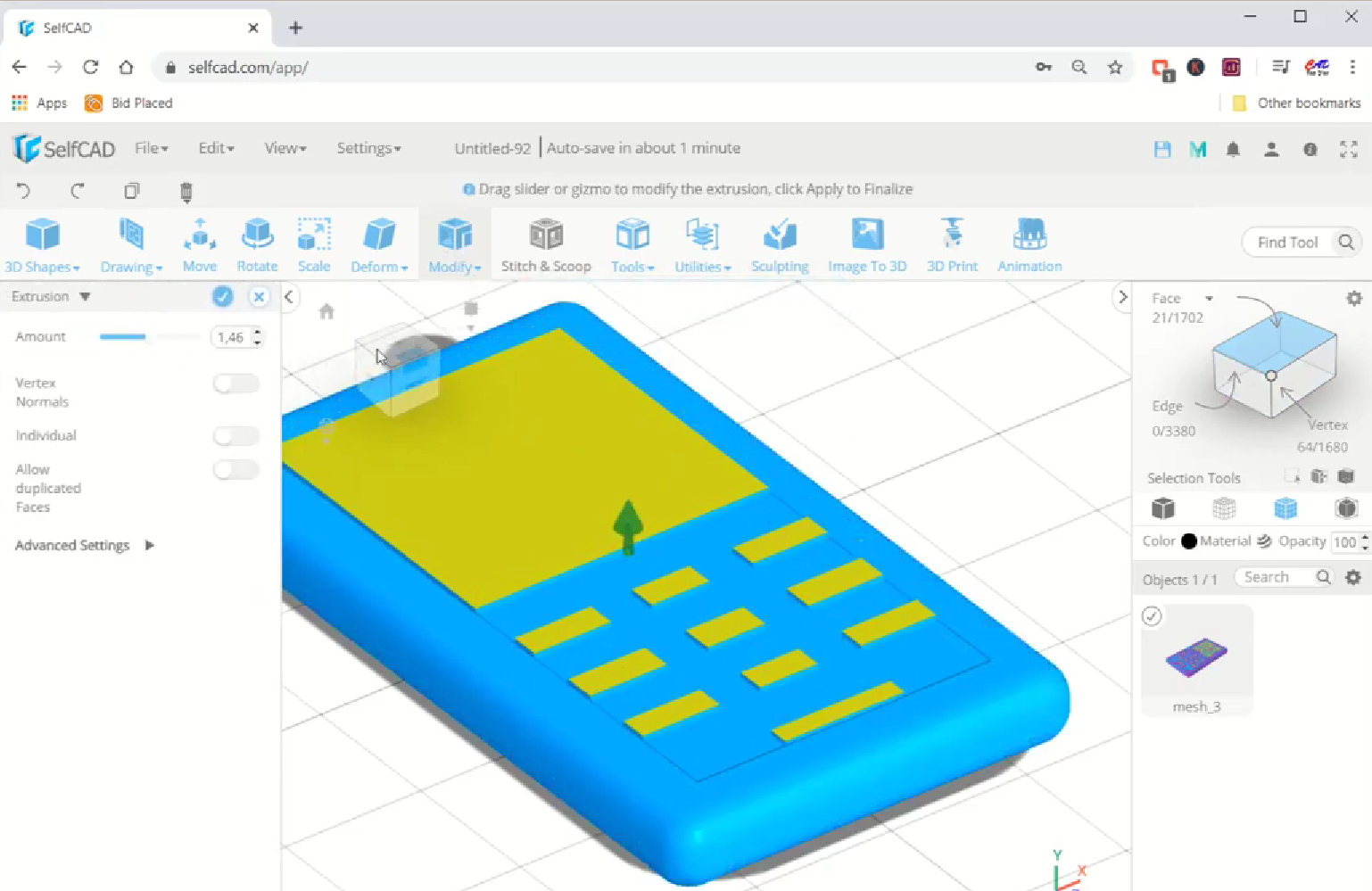Open objects list settings gear
Image resolution: width=1372 pixels, height=891 pixels.
pos(1353,577)
